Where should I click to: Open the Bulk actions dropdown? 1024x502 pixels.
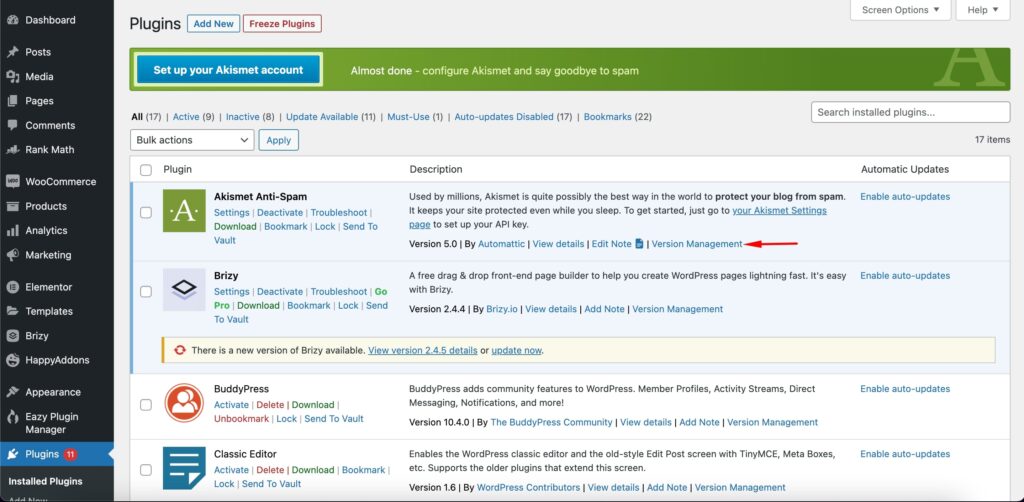point(192,140)
